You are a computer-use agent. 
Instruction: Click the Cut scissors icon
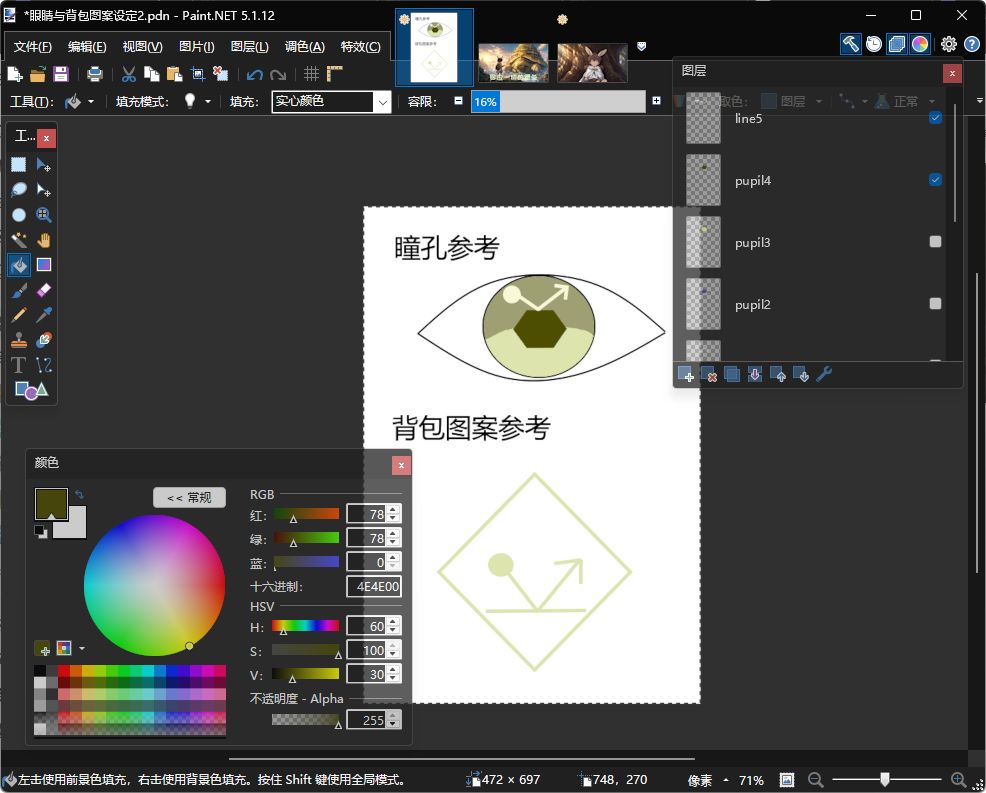coord(128,74)
